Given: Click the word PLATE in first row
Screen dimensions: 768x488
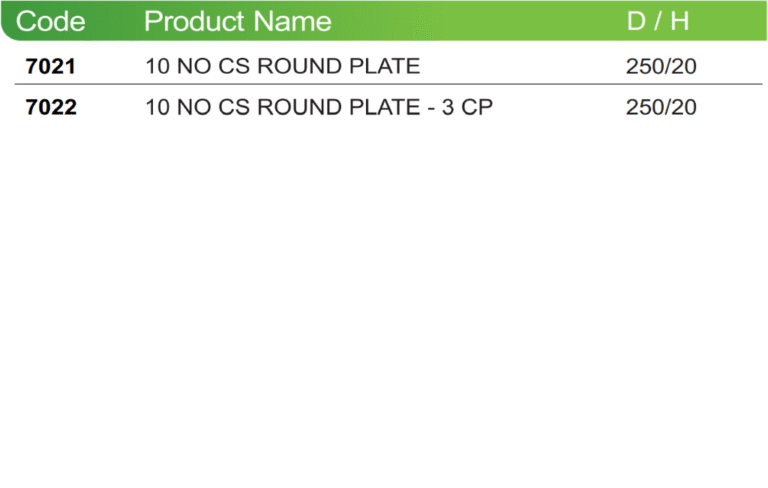Looking at the screenshot, I should pyautogui.click(x=385, y=66).
